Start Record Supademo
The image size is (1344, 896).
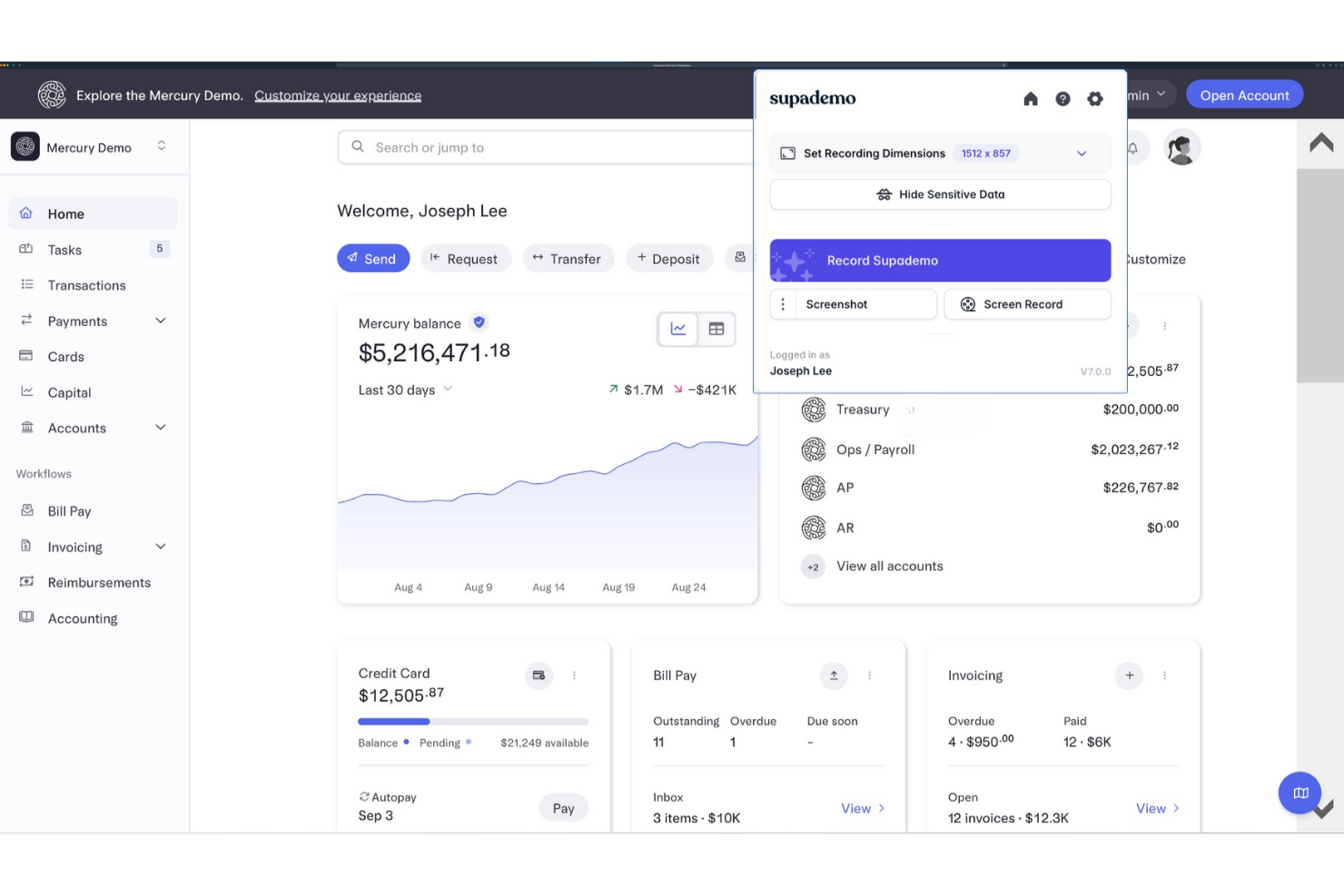(x=940, y=261)
